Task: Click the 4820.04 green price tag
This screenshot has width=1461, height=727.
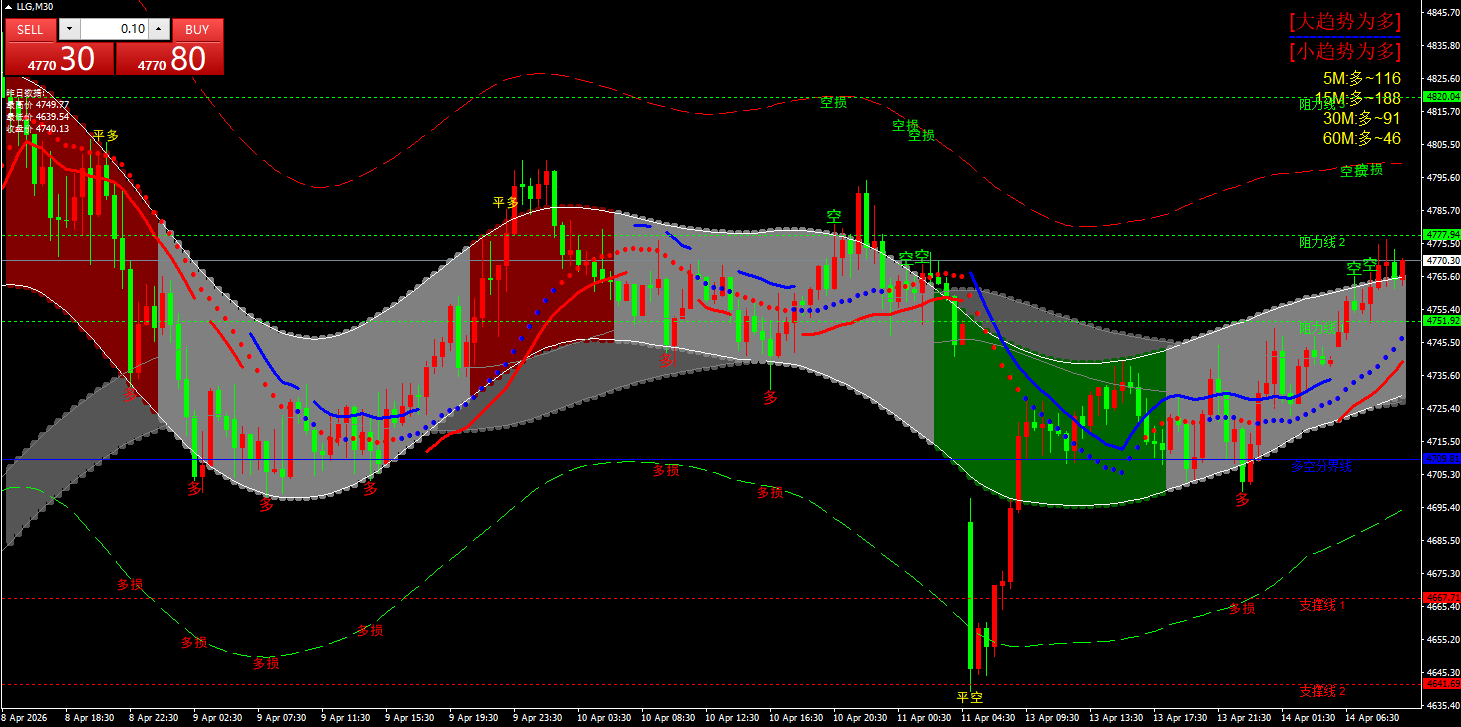Action: [x=1442, y=96]
